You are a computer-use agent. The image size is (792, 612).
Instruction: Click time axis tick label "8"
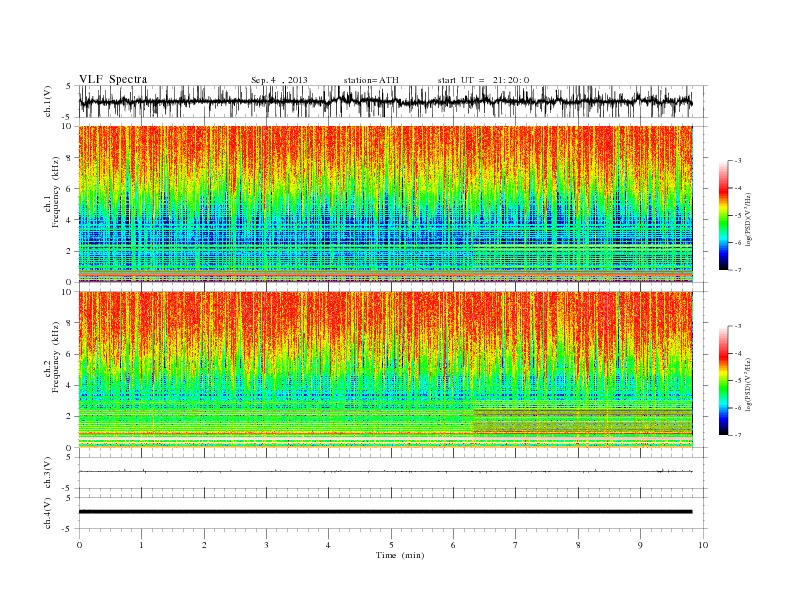coord(578,545)
